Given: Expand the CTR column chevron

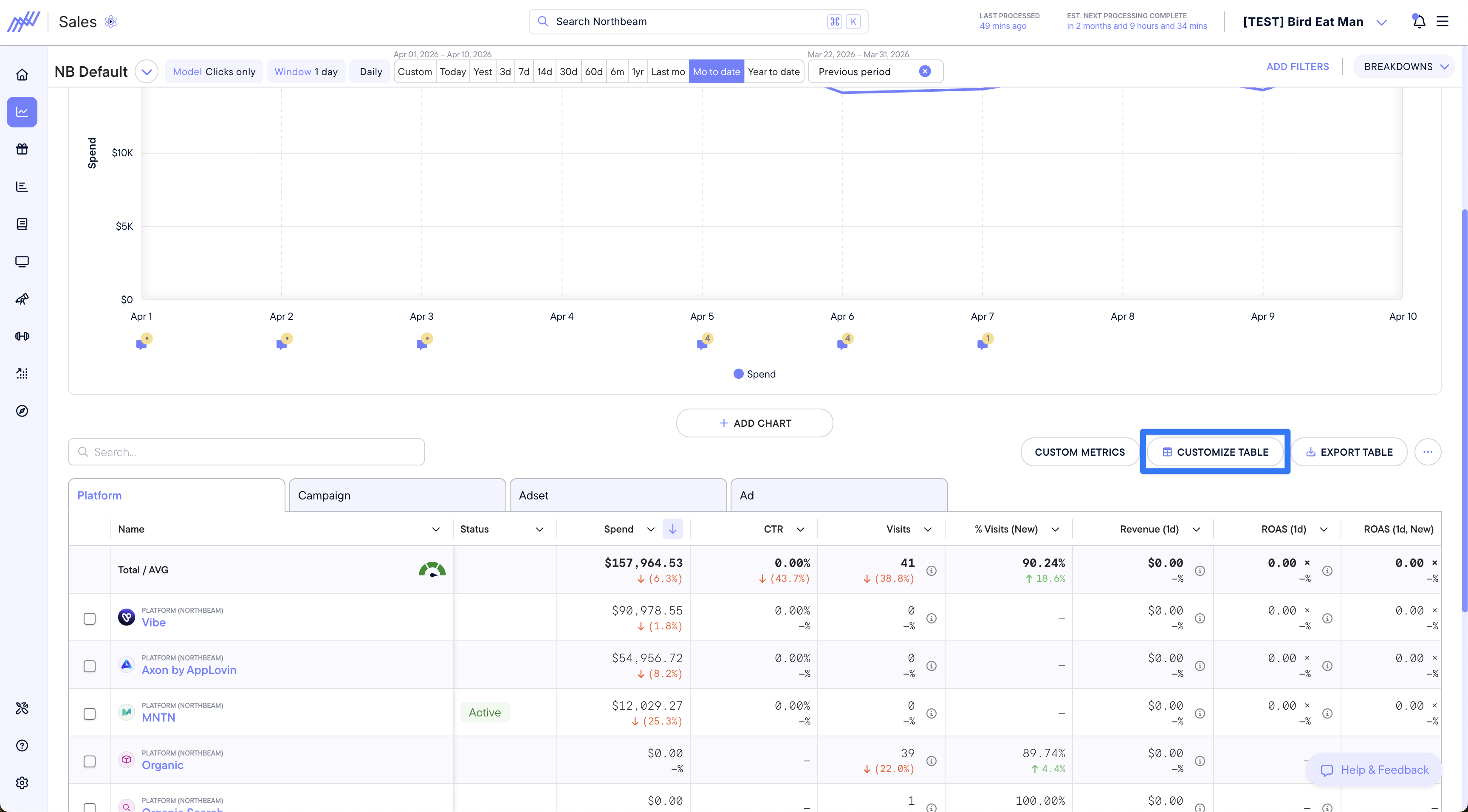Looking at the screenshot, I should click(801, 529).
